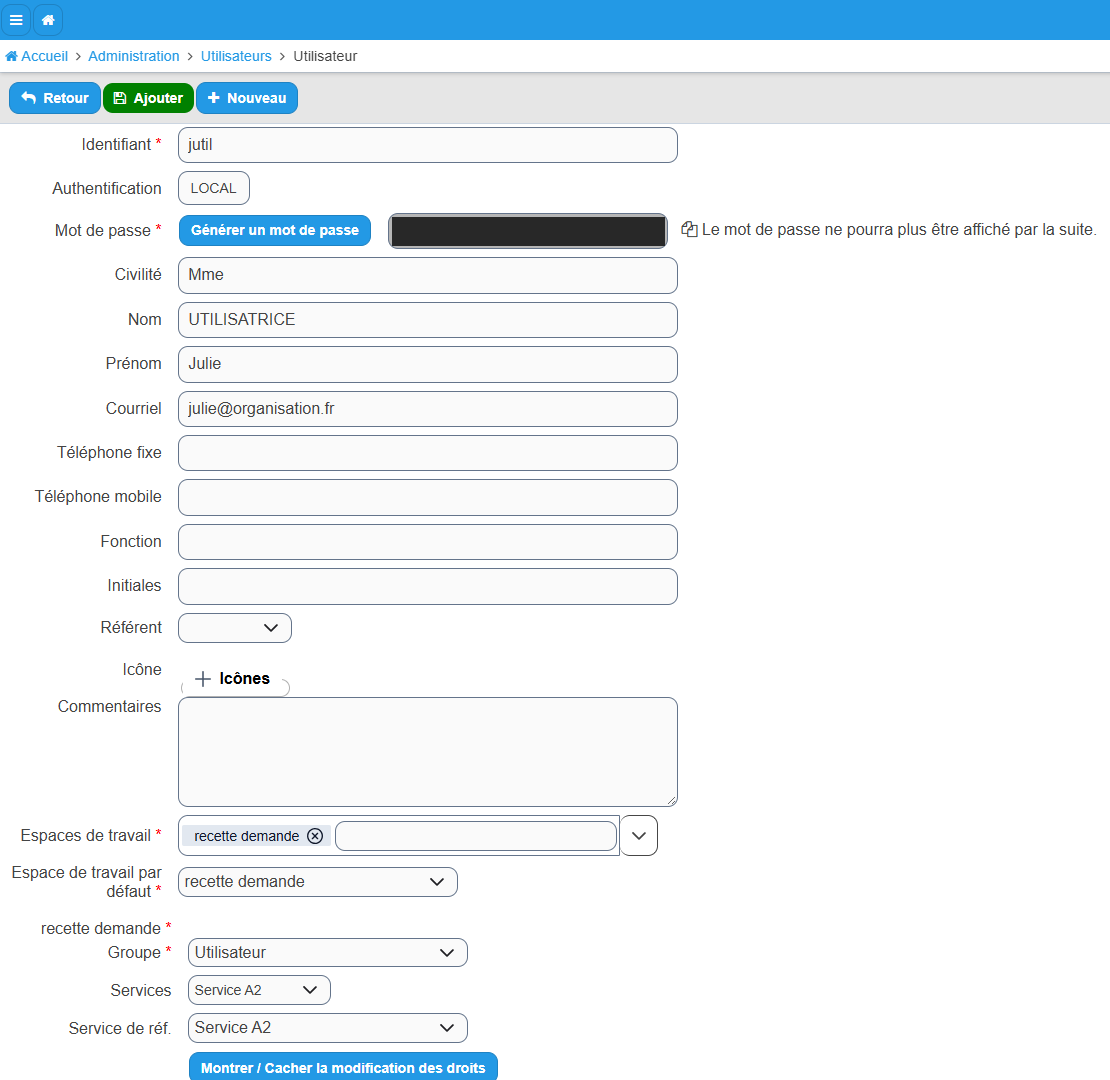Click the Identifiant field containing jutil
This screenshot has width=1110, height=1080.
[x=428, y=145]
